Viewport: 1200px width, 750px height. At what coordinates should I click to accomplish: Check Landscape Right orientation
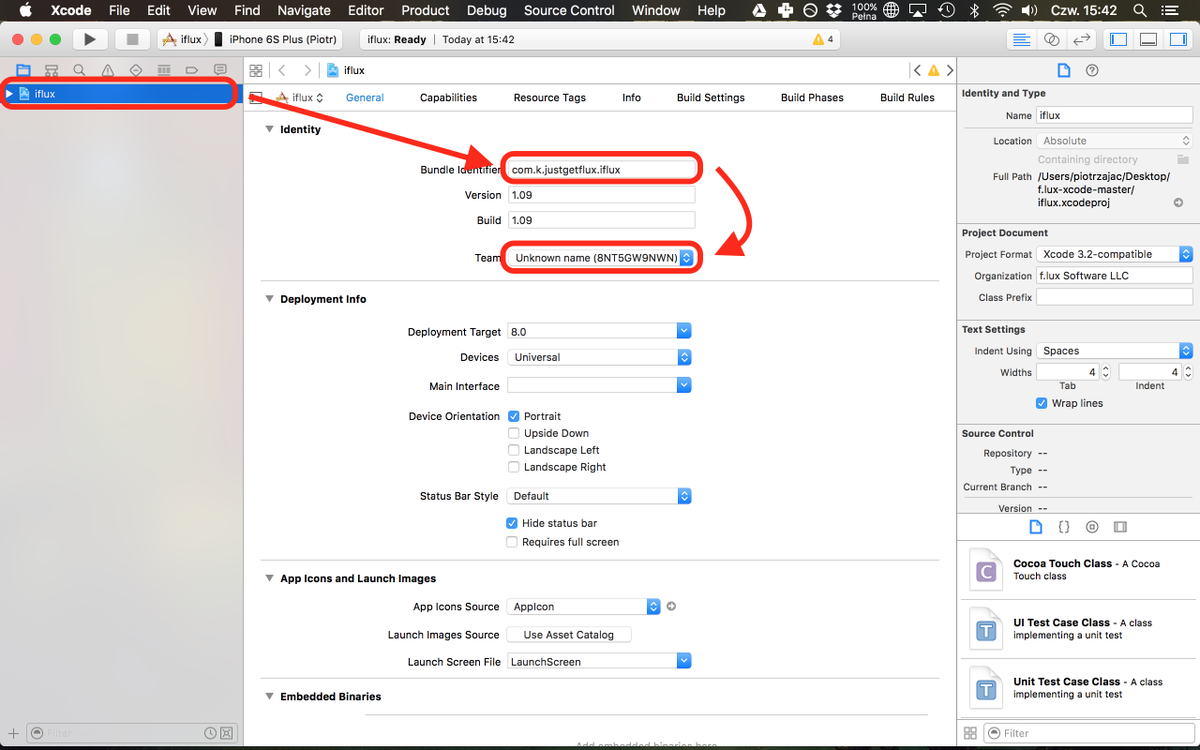(x=514, y=467)
